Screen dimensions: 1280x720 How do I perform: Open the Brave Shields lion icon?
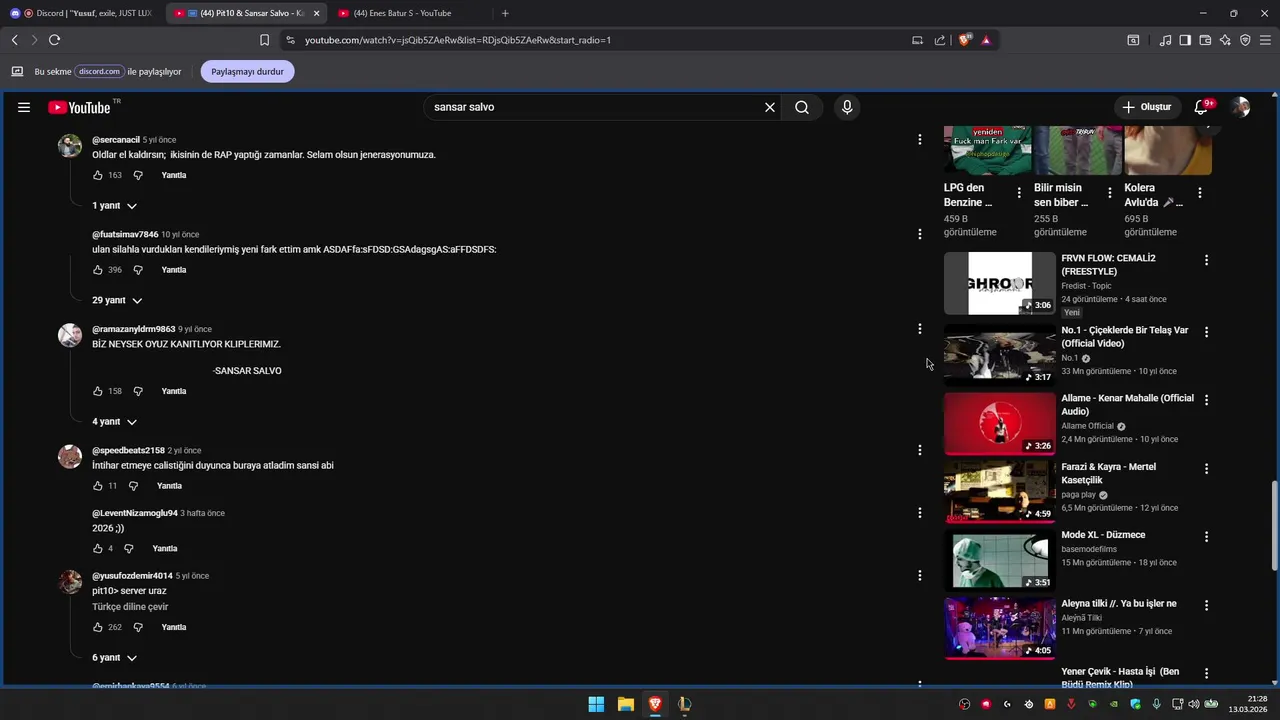coord(964,40)
